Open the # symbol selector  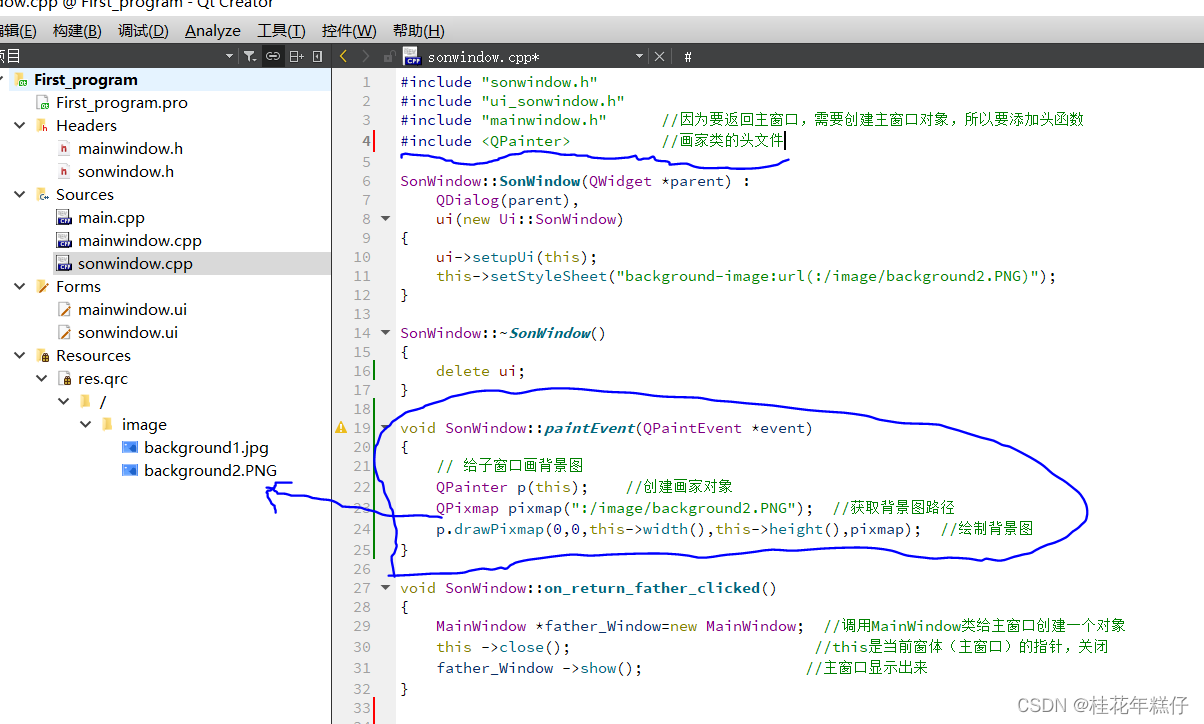pyautogui.click(x=688, y=57)
